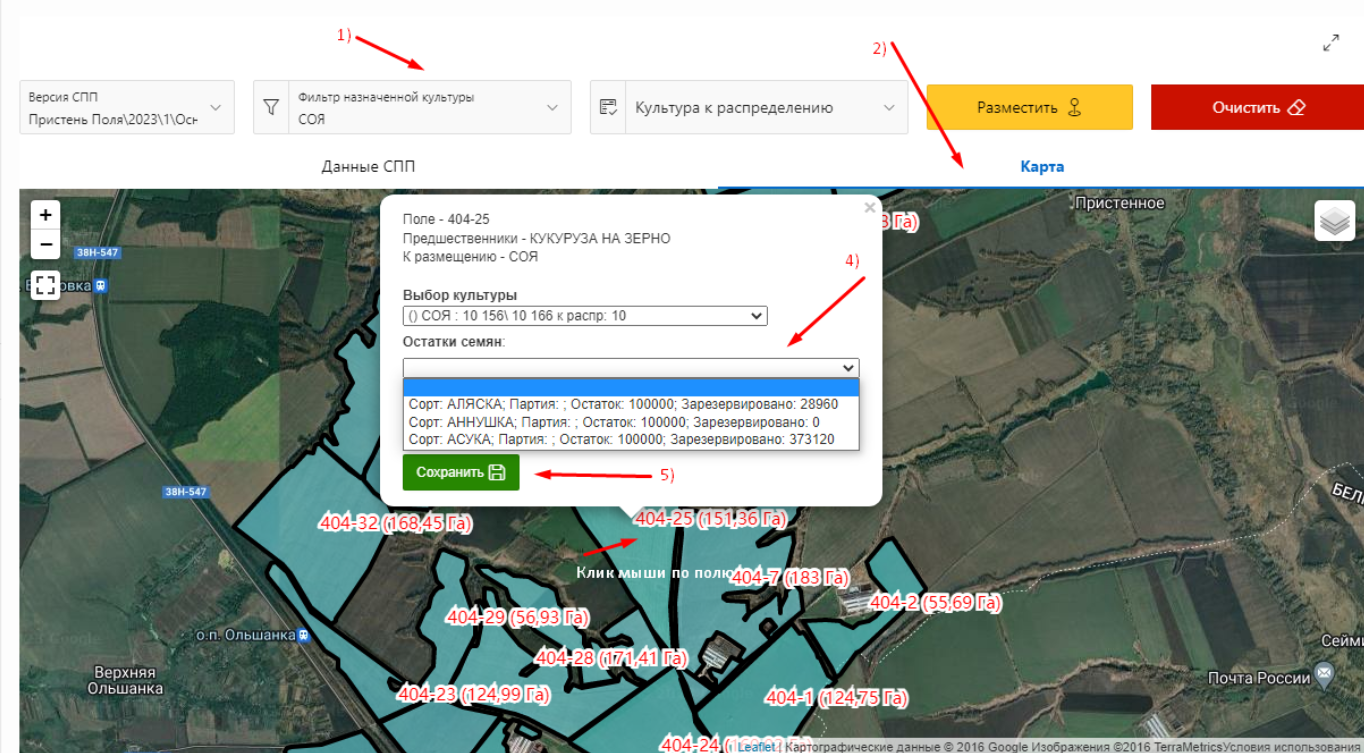Open the map layers control
Screen dimensions: 1364x753
[1334, 221]
